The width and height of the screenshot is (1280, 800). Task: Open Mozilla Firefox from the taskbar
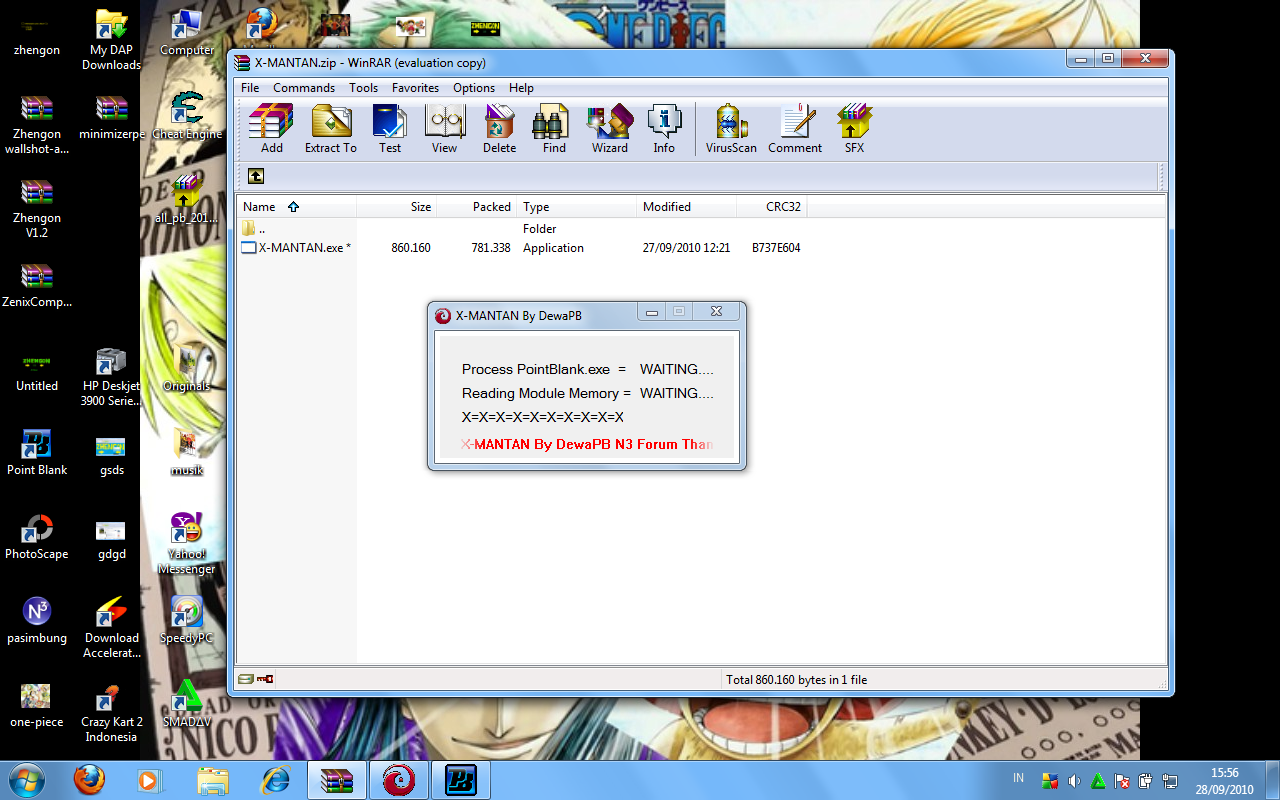[x=89, y=778]
